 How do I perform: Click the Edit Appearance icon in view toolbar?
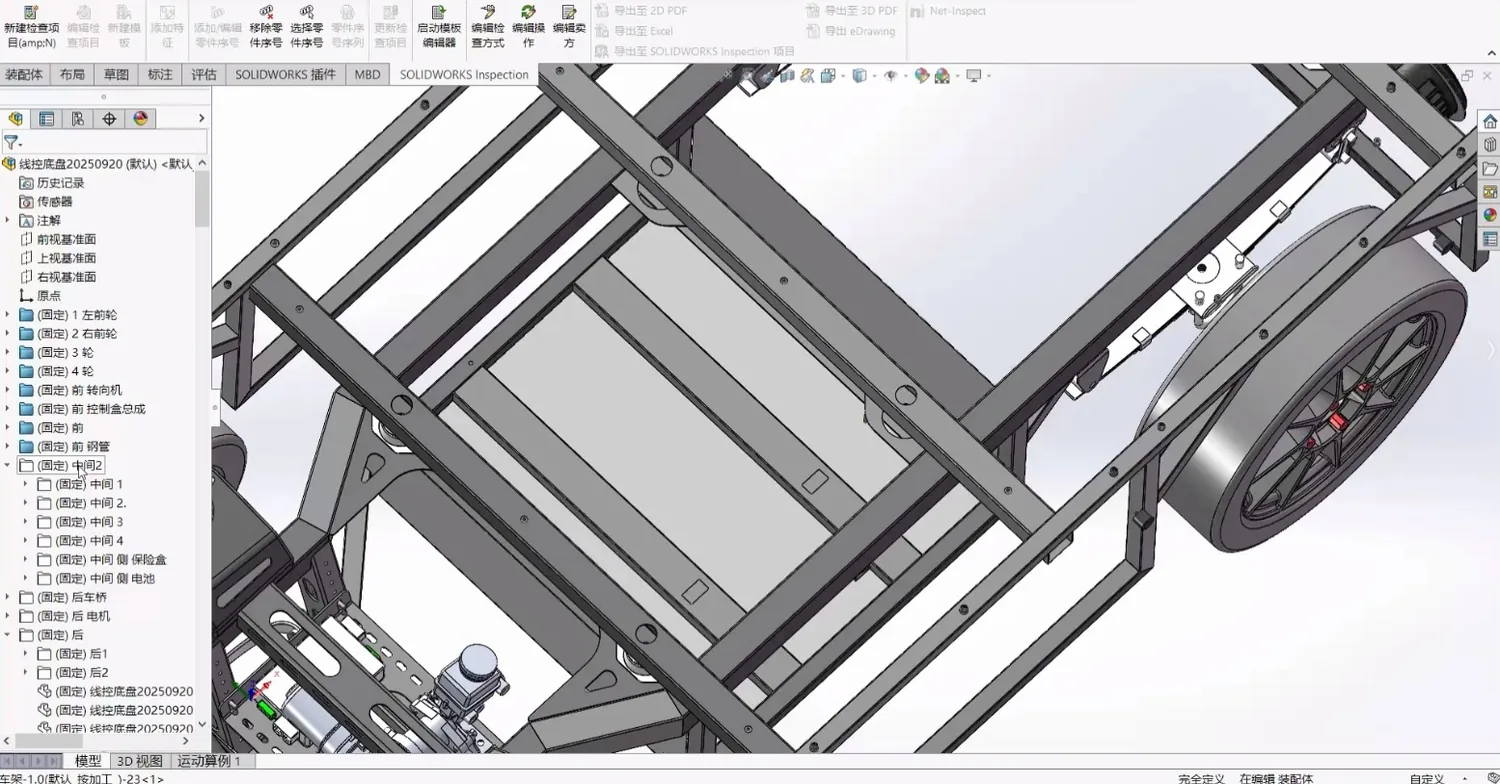tap(921, 76)
